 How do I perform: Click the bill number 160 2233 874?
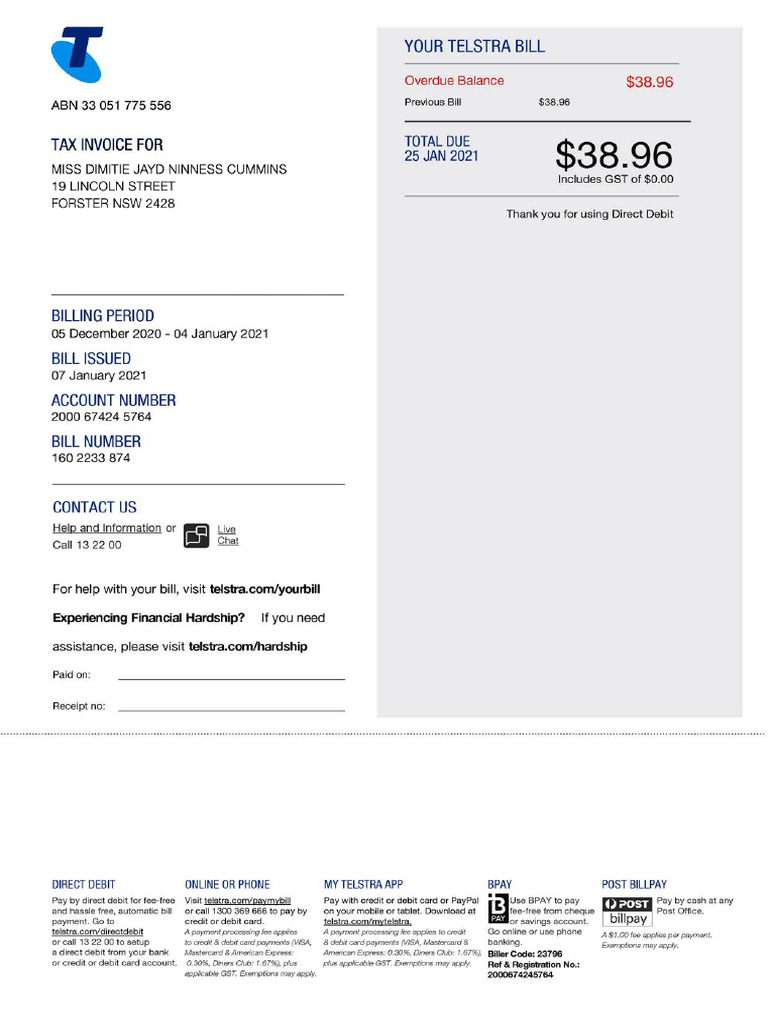coord(91,458)
